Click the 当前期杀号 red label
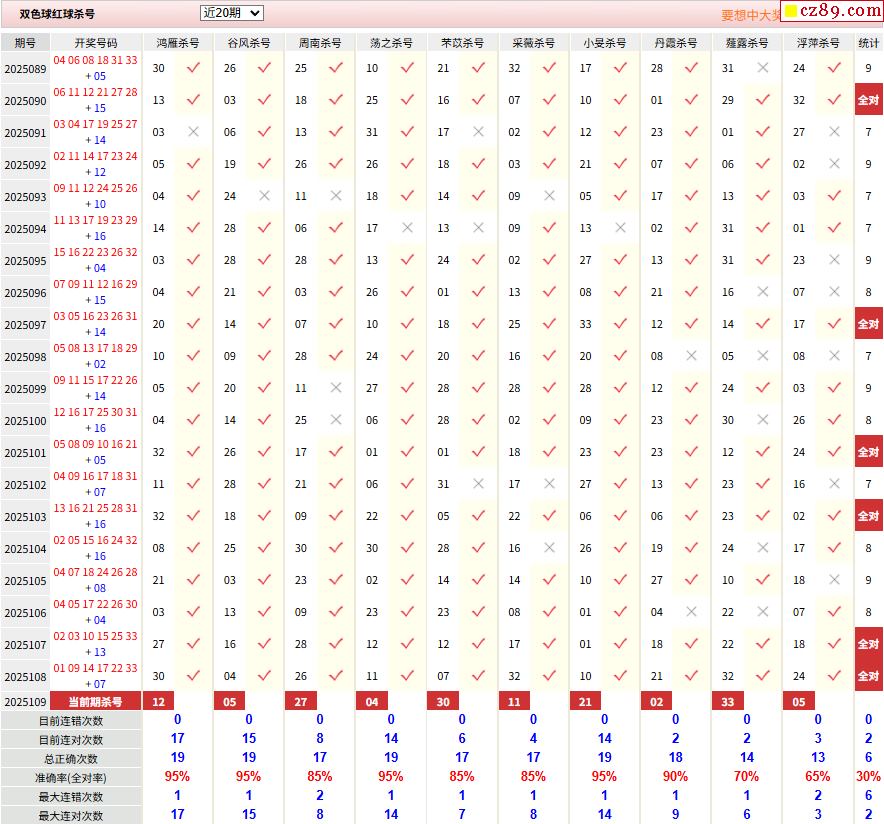Screen dimensions: 884x824 coord(95,702)
